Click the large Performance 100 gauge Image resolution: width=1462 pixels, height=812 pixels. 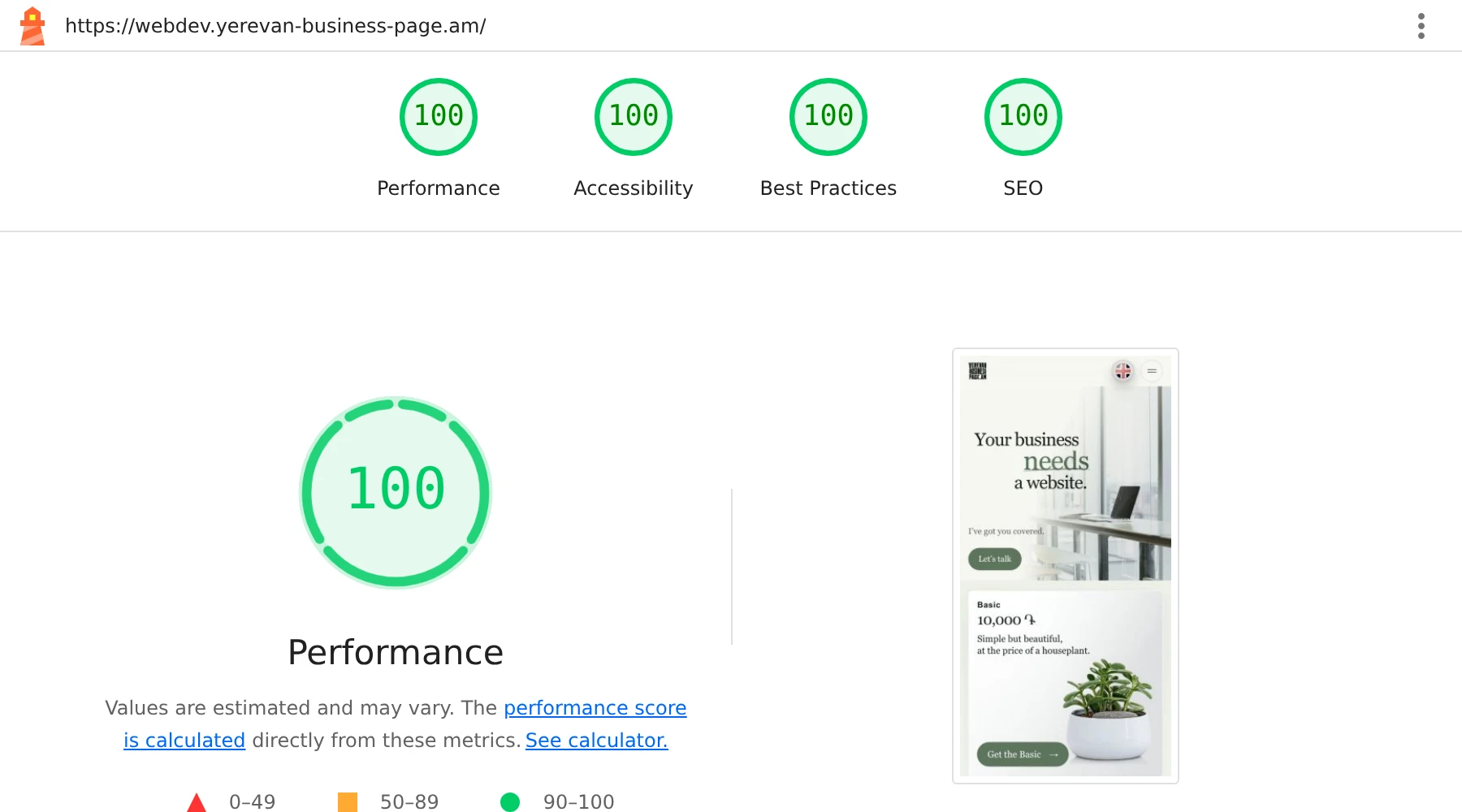coord(396,492)
